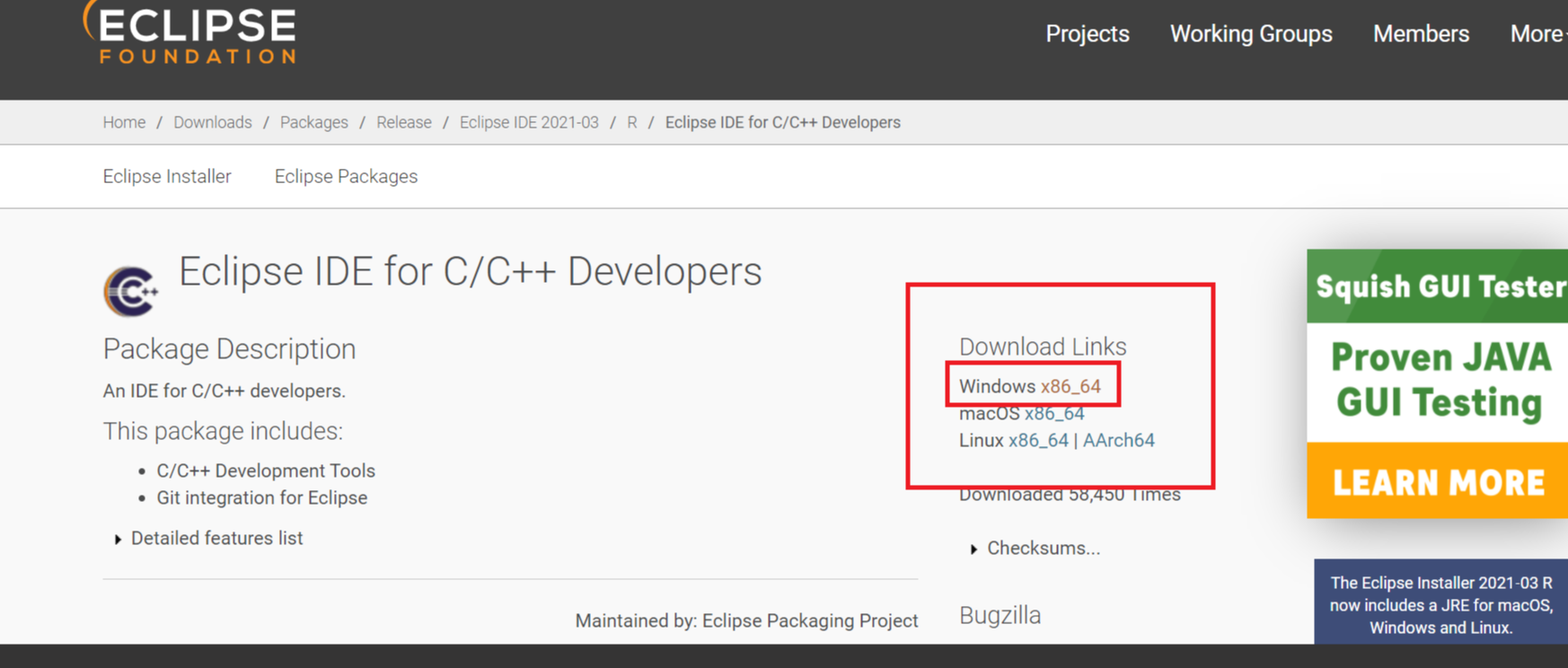Screen dimensions: 1568x668
Task: Open the Working Groups menu
Action: [1251, 34]
